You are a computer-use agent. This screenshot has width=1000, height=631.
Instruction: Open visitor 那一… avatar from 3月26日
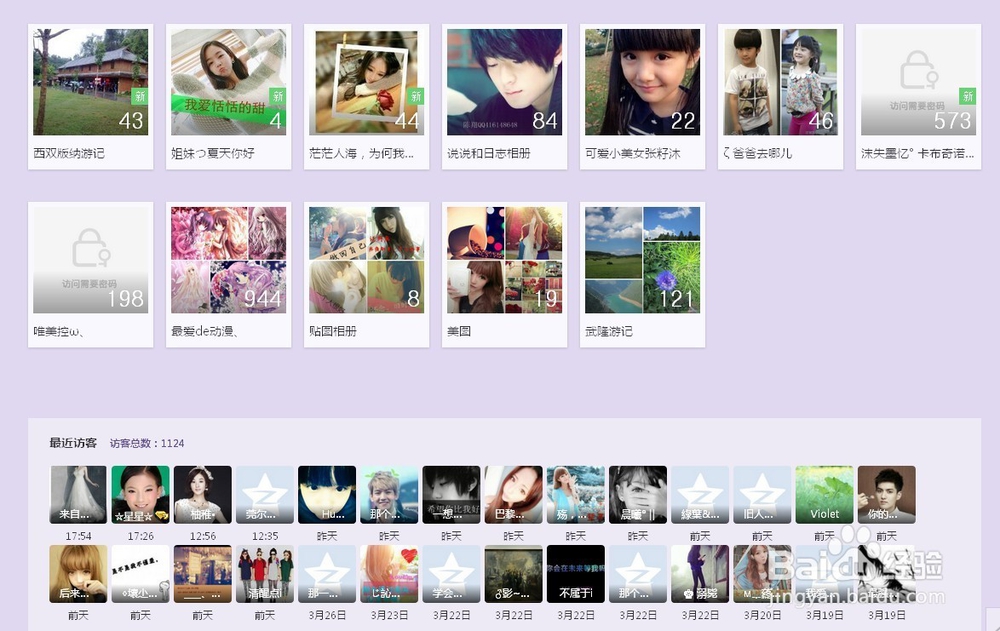click(327, 574)
